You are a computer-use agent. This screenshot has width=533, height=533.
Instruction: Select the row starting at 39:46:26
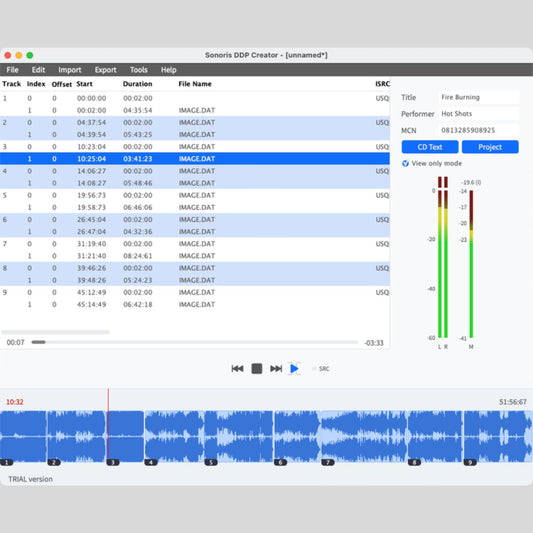coord(195,268)
